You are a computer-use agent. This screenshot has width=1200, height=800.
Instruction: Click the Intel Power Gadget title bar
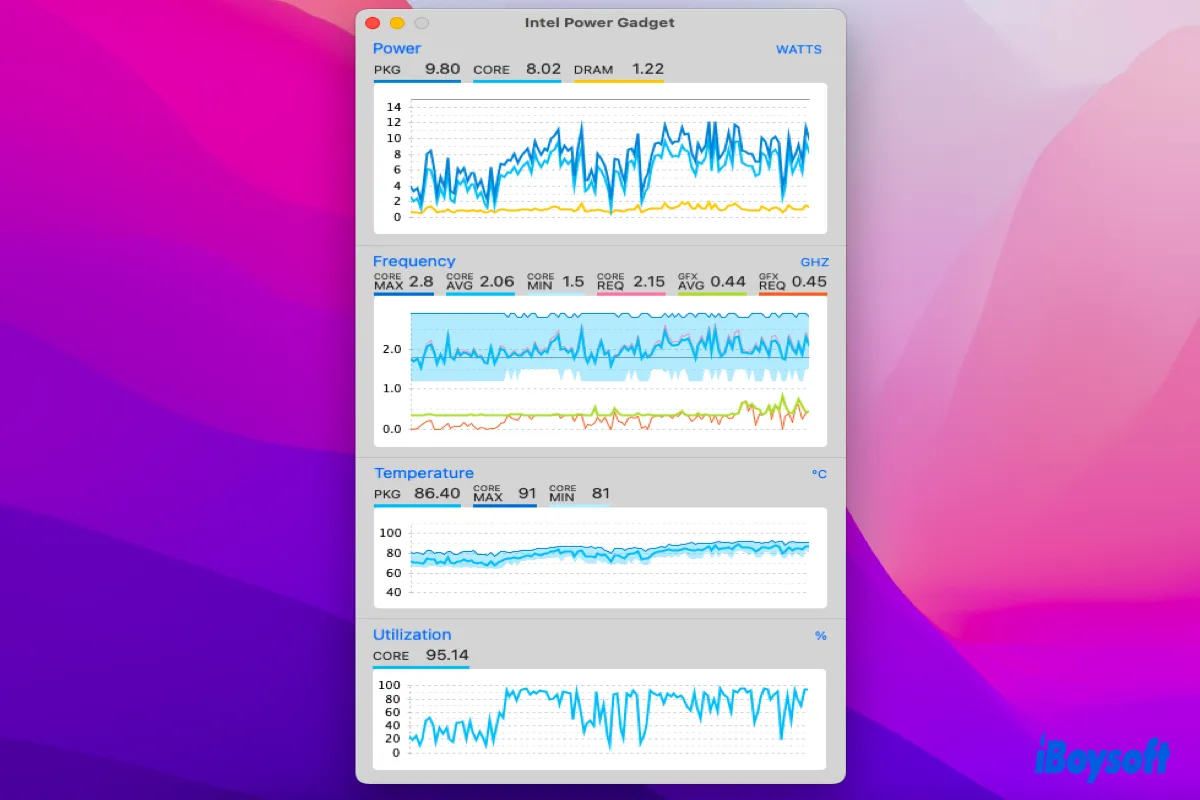[x=600, y=23]
